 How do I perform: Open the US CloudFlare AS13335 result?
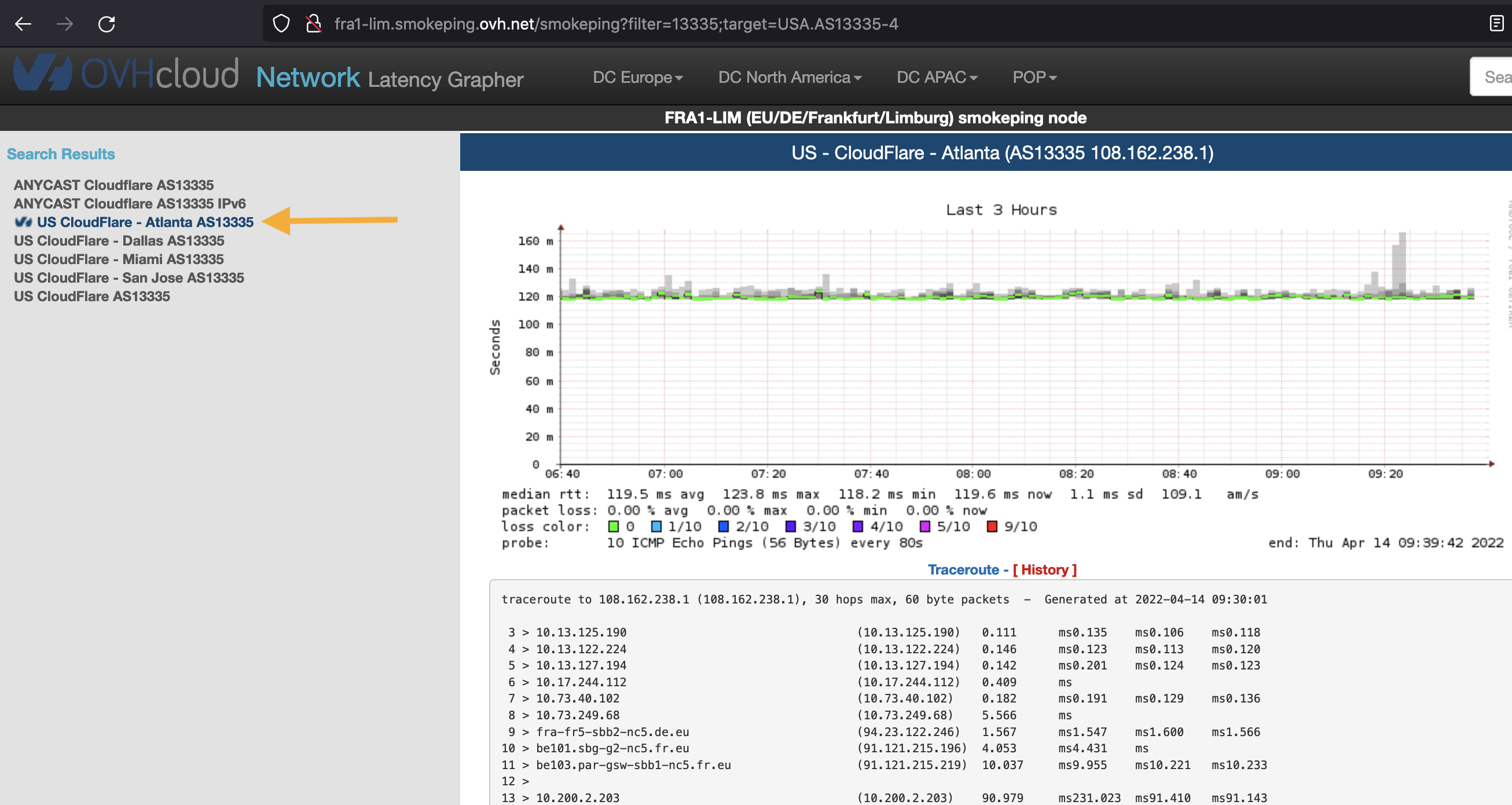pyautogui.click(x=91, y=297)
